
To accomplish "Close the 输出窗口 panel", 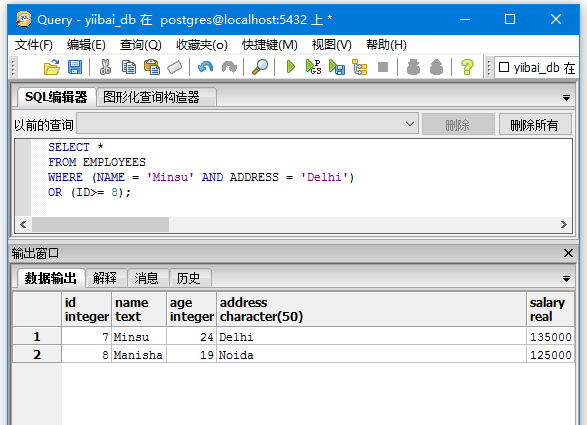I will pos(568,253).
